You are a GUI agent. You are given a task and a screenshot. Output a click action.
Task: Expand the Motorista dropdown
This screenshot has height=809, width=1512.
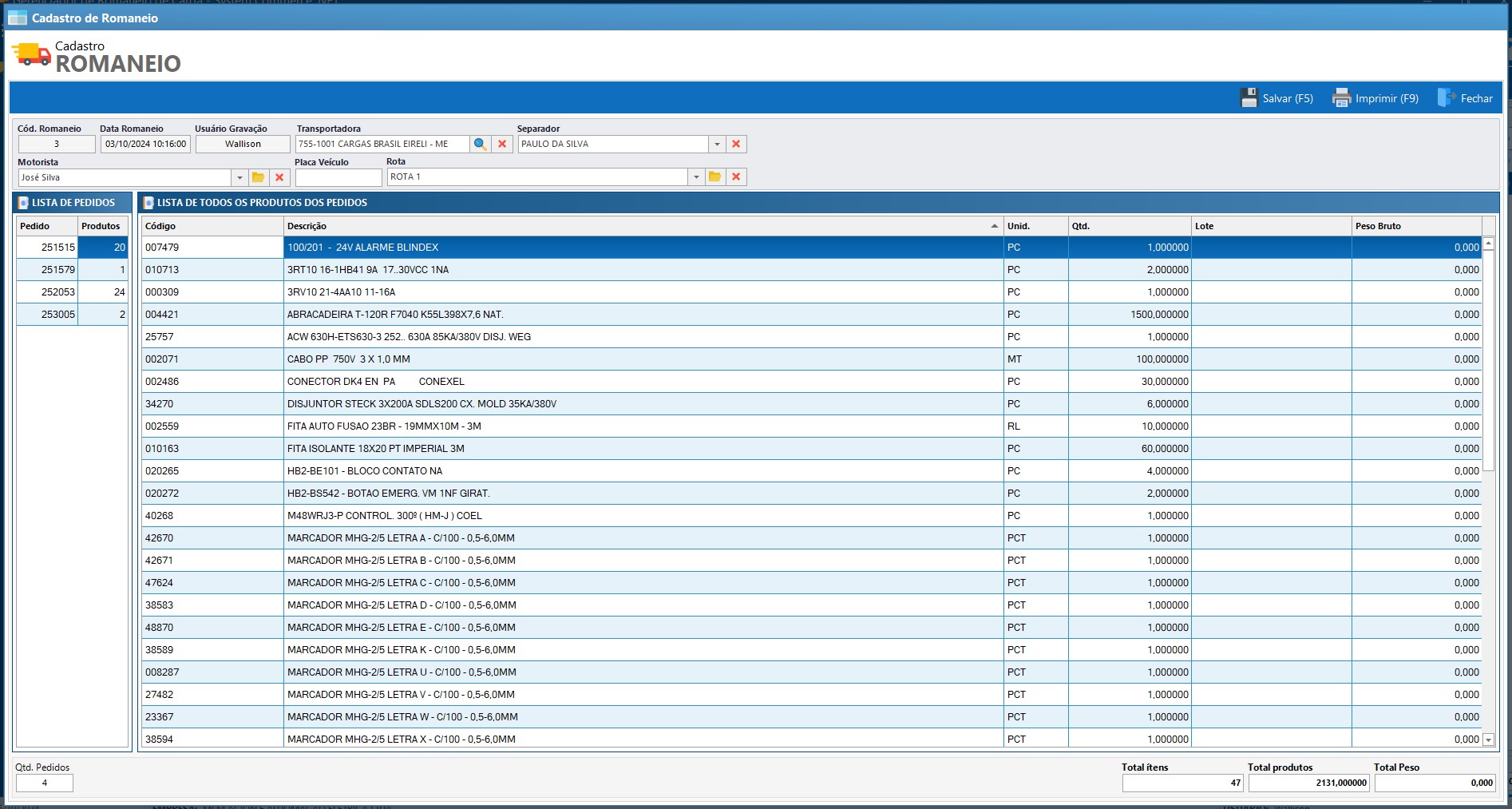239,177
